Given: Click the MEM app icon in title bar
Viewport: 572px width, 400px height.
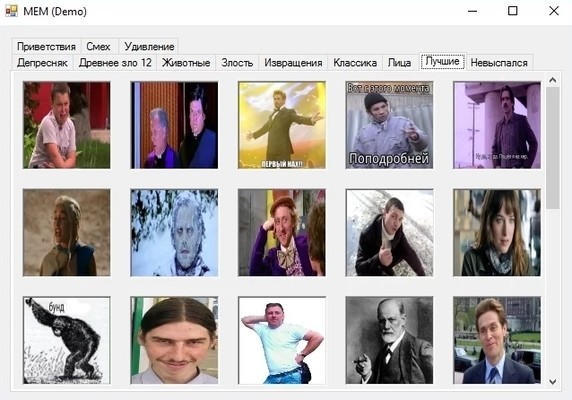Looking at the screenshot, I should pos(11,11).
